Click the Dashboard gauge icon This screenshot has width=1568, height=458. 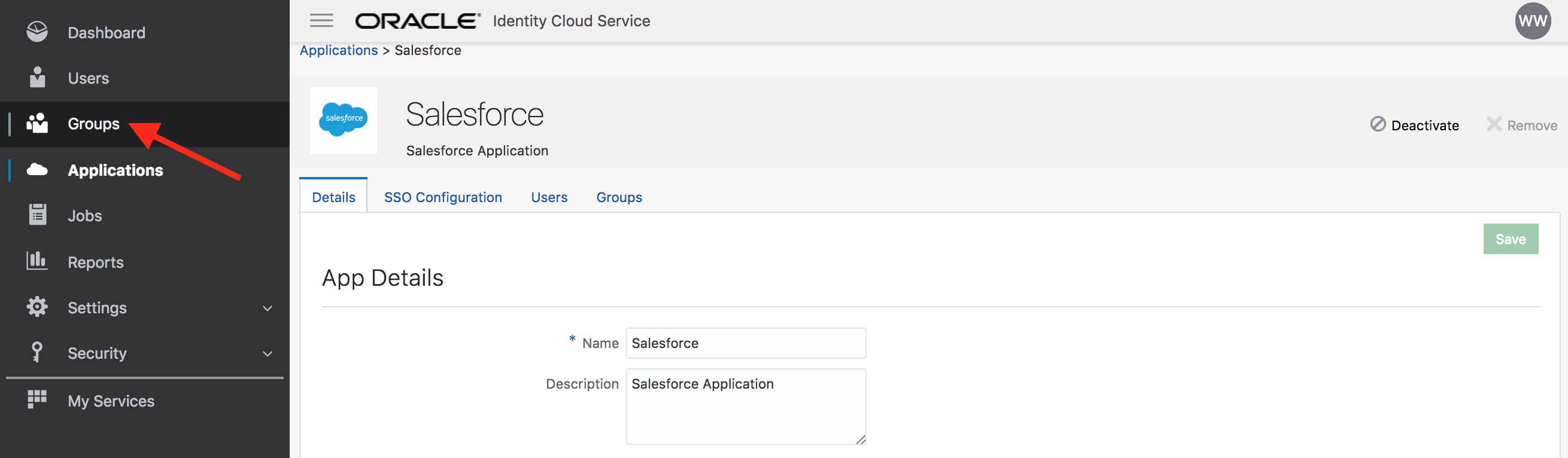pos(37,32)
